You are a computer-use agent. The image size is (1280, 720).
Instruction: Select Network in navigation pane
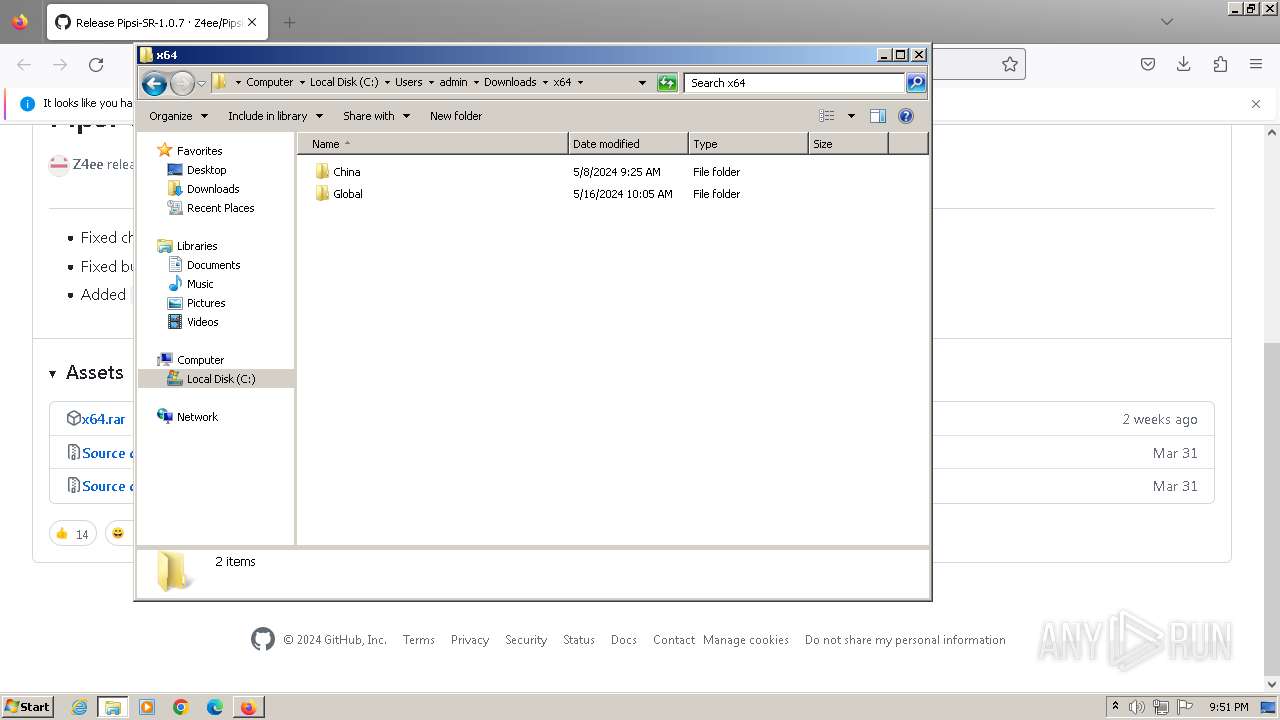click(x=197, y=417)
